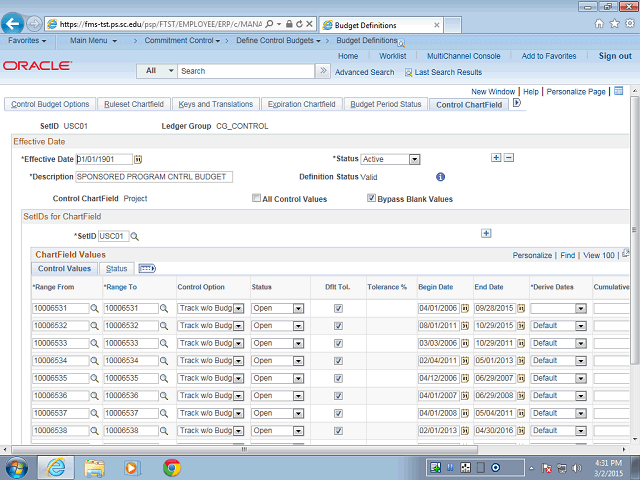This screenshot has height=480, width=640.
Task: Toggle Dflt Tol. checkbox in first row
Action: pos(338,309)
